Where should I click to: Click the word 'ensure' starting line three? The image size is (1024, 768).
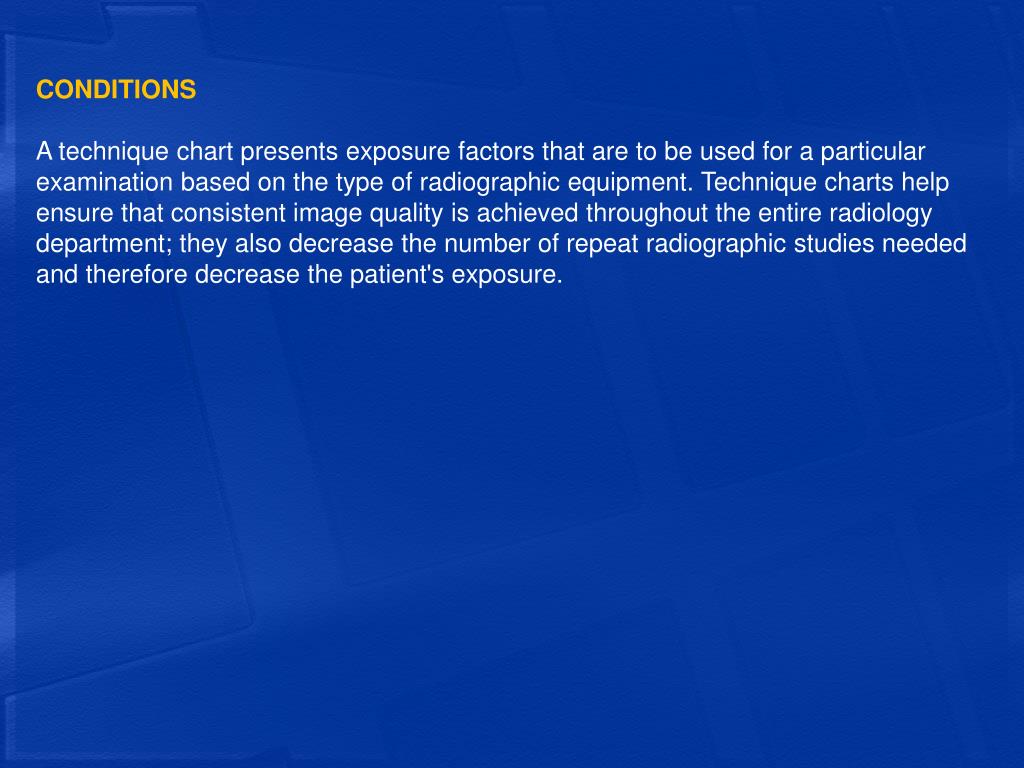pyautogui.click(x=74, y=213)
